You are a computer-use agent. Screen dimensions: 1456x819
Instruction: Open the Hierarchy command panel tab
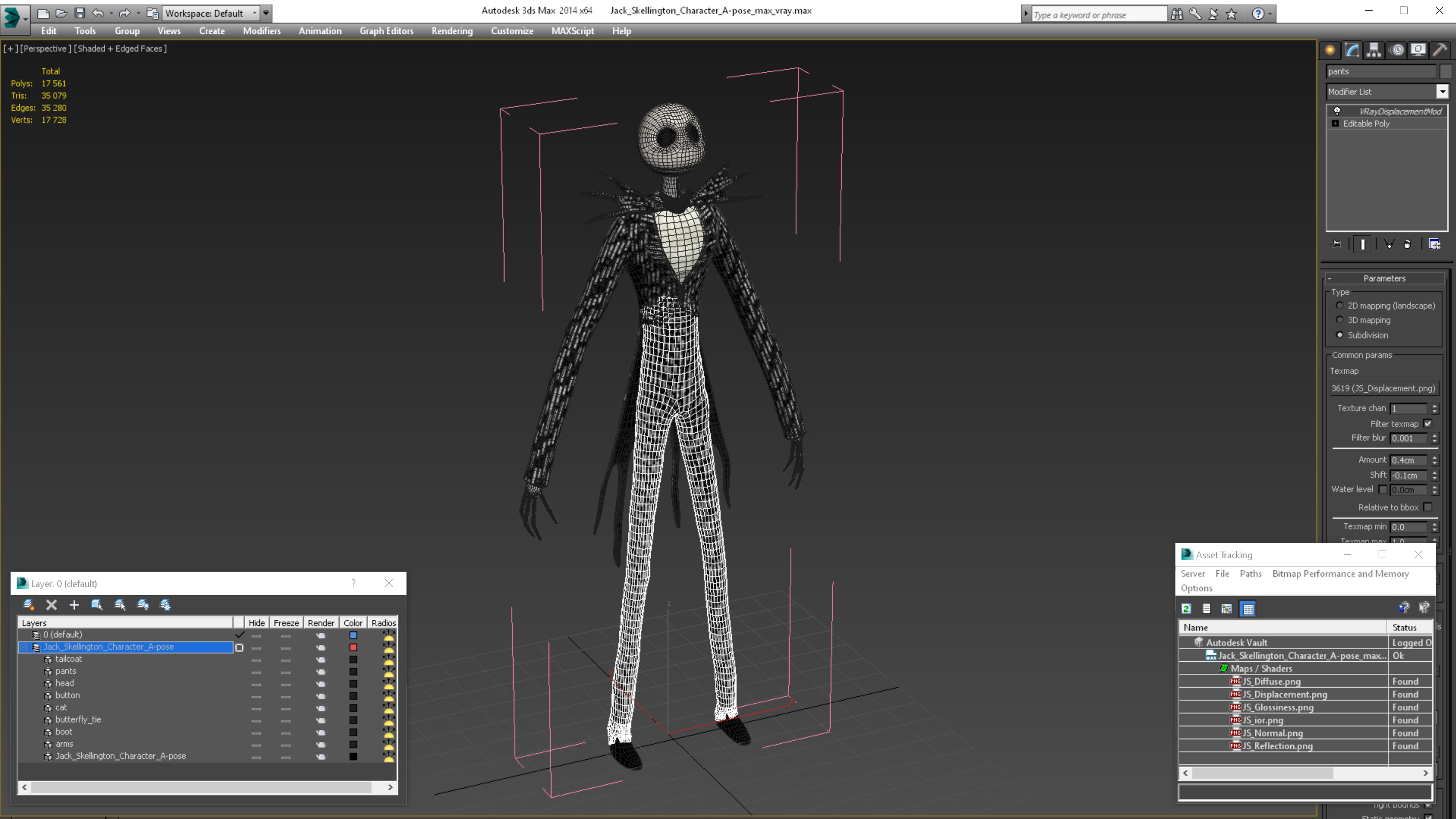point(1374,51)
